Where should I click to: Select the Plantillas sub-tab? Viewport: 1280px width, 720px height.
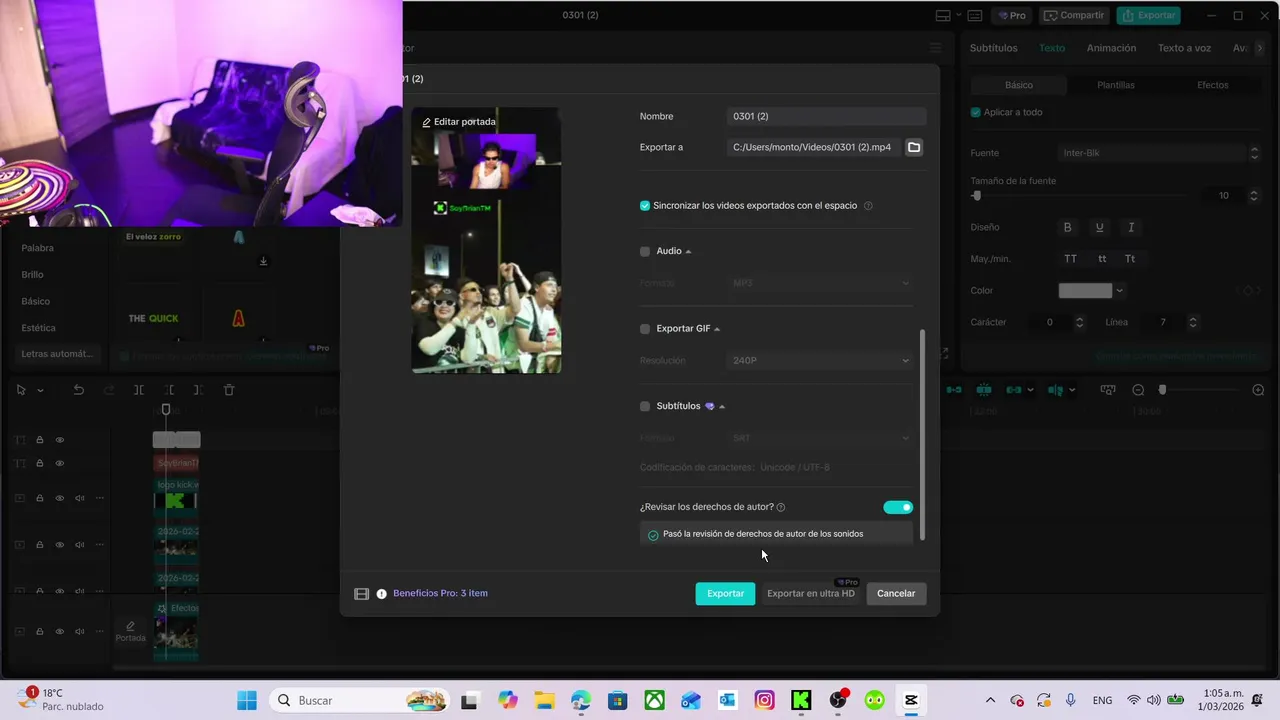(1115, 85)
